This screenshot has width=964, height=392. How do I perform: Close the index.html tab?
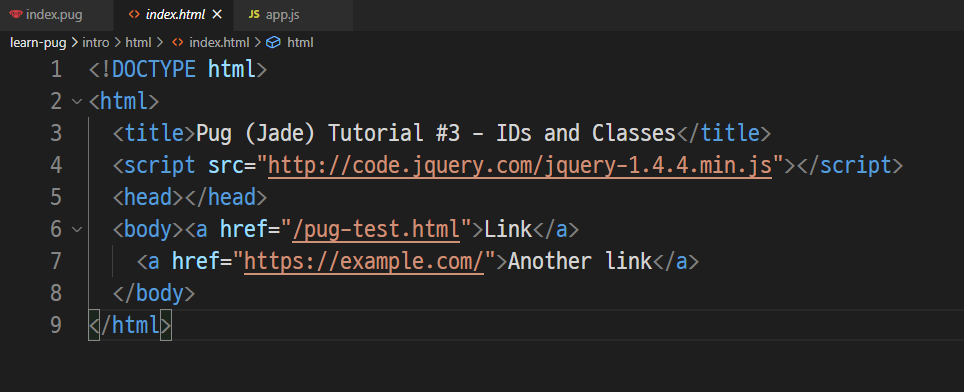[216, 15]
